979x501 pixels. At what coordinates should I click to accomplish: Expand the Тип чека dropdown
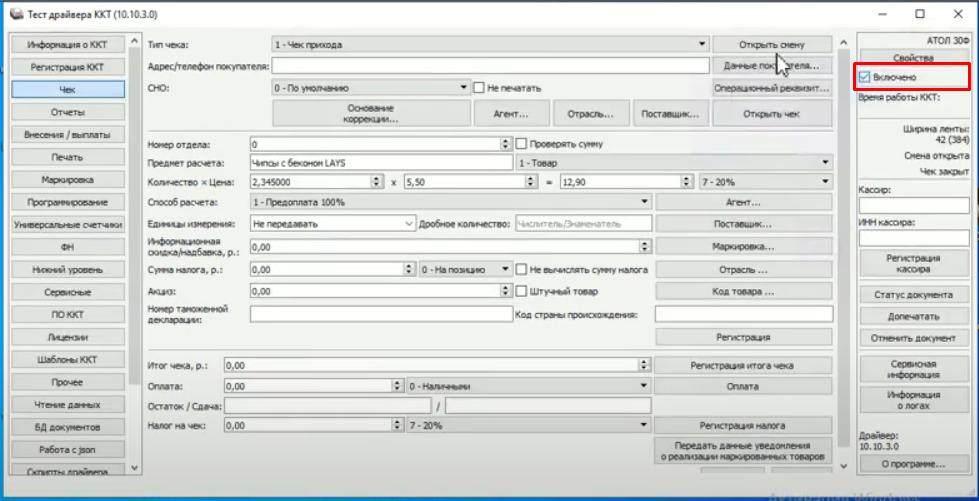pos(702,45)
